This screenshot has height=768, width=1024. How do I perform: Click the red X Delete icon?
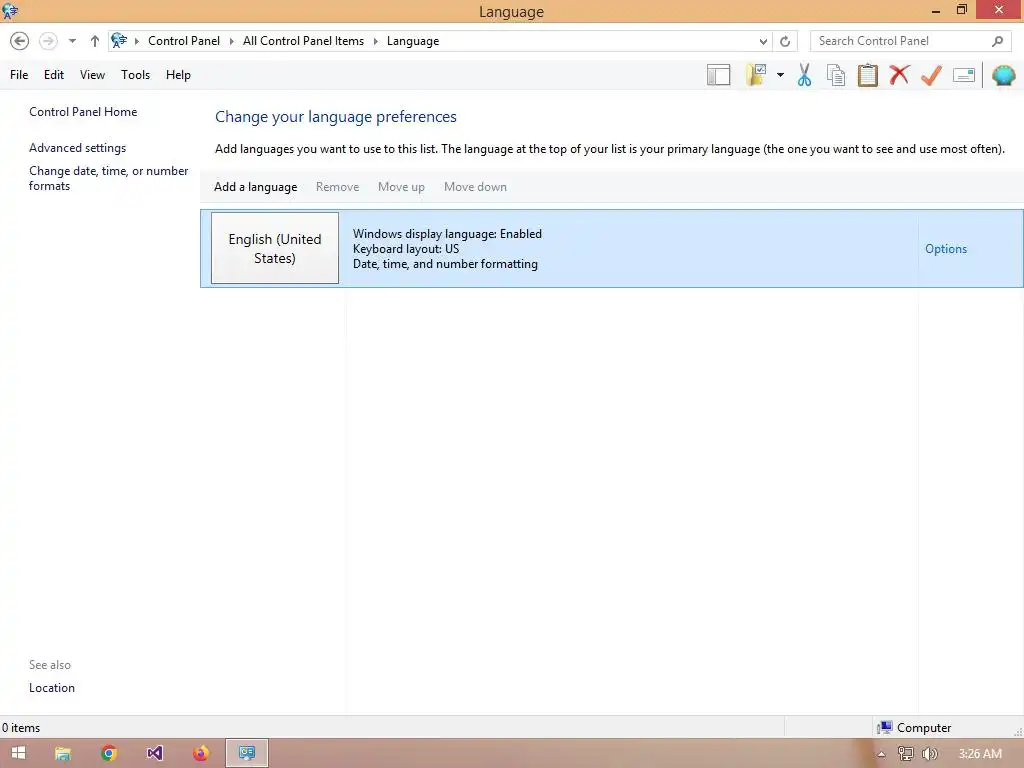[899, 74]
